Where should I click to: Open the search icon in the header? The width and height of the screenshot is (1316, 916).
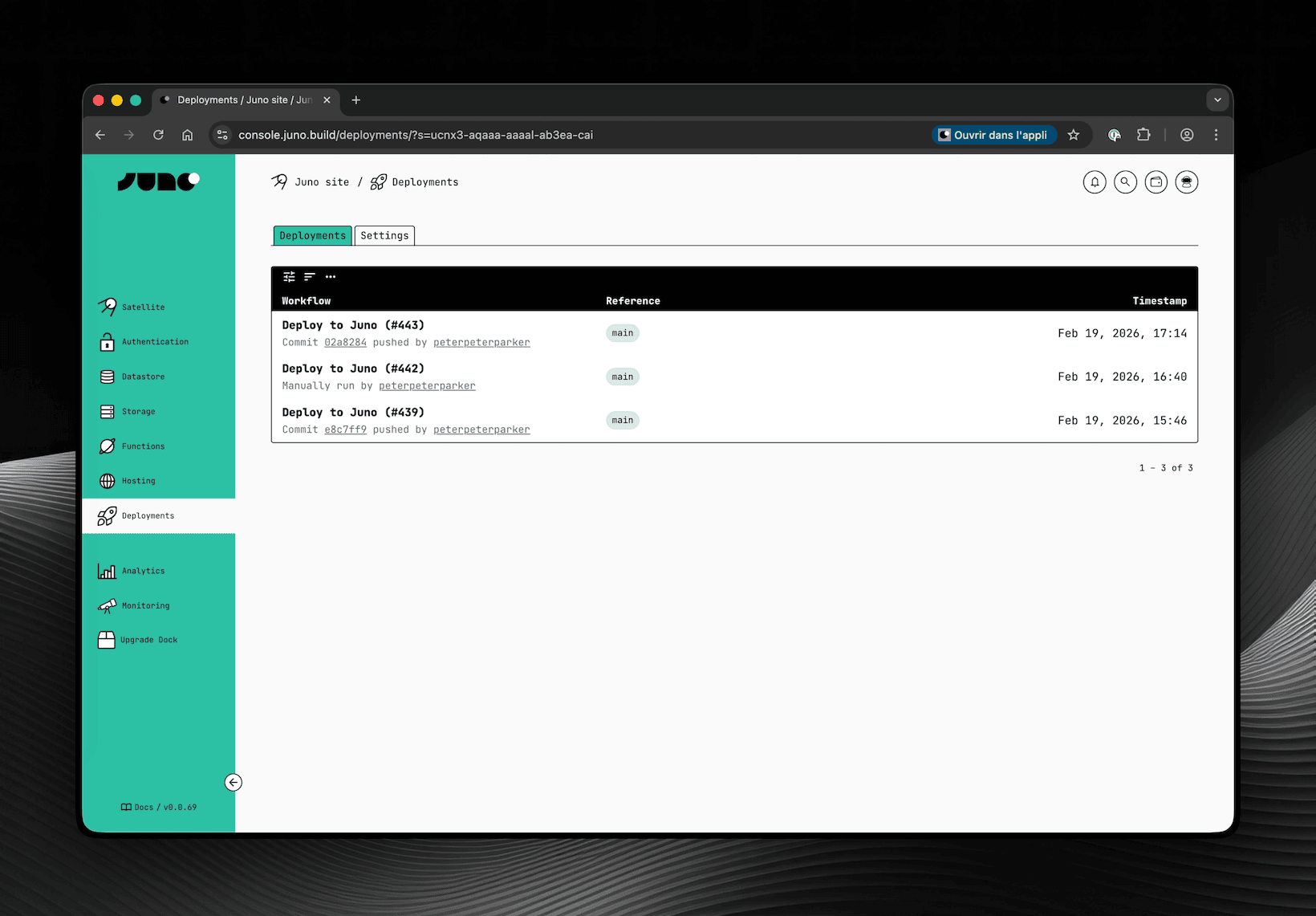coord(1125,182)
